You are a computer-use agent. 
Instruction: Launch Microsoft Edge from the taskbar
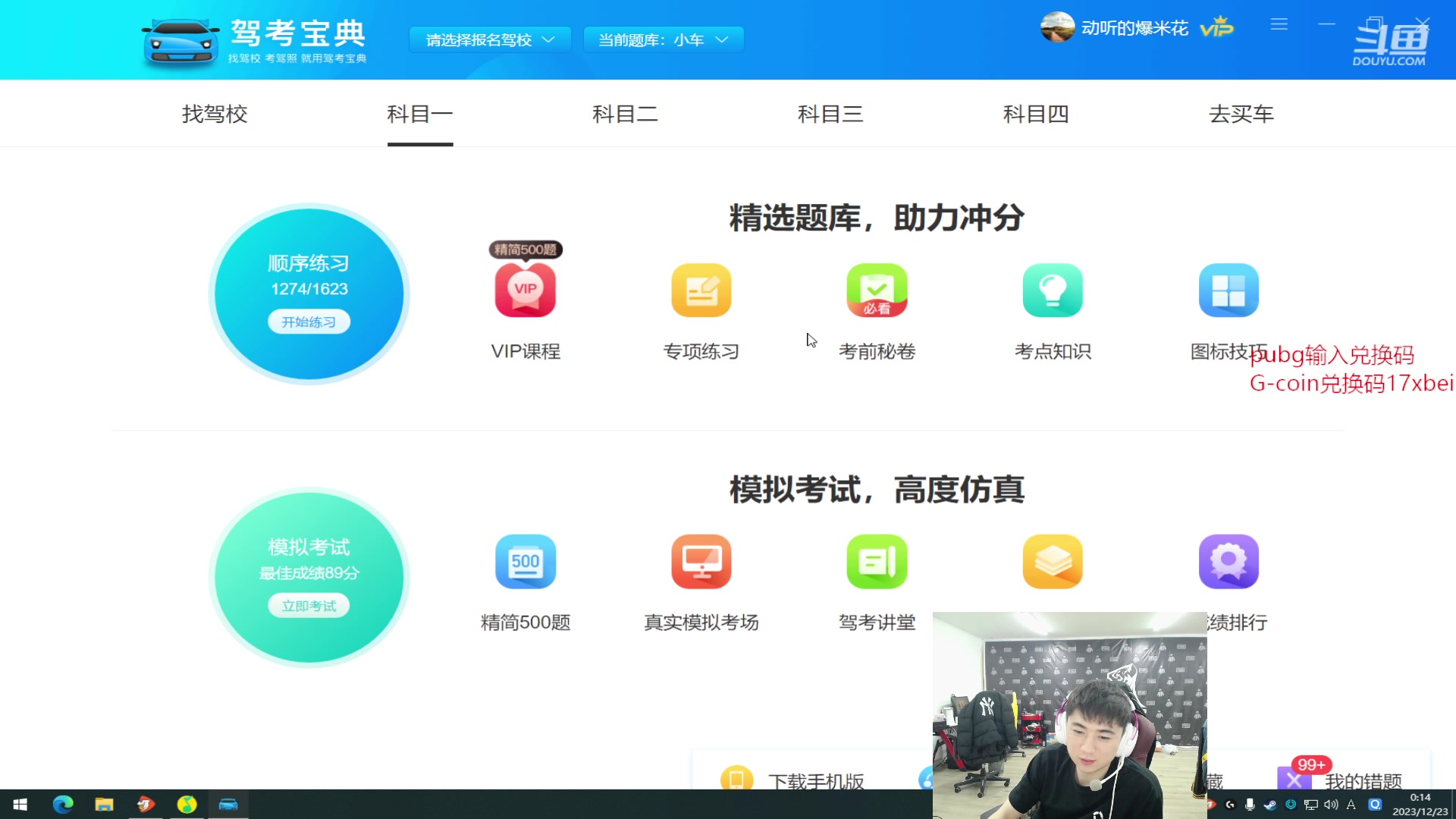click(x=62, y=804)
